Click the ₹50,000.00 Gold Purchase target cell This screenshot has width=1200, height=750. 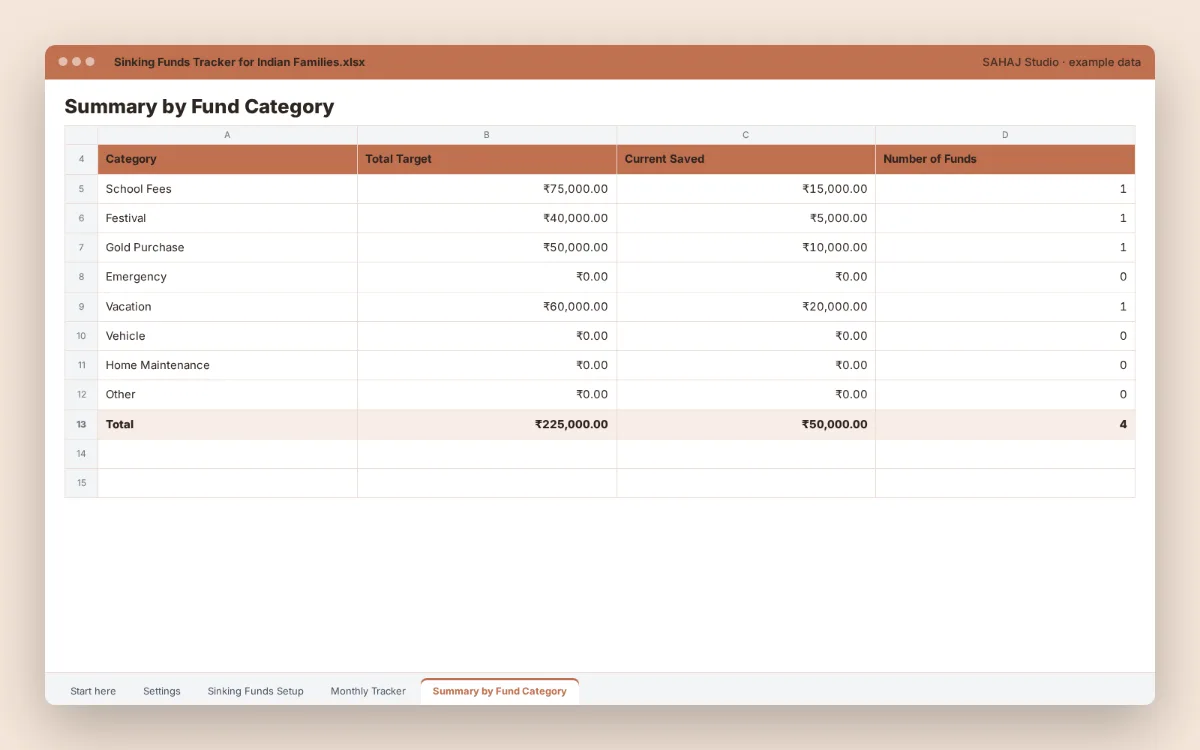pos(487,247)
